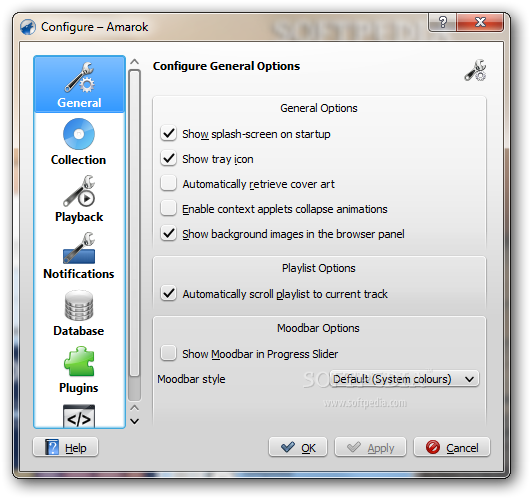
Task: Open the General settings wrench icon
Action: 80,77
